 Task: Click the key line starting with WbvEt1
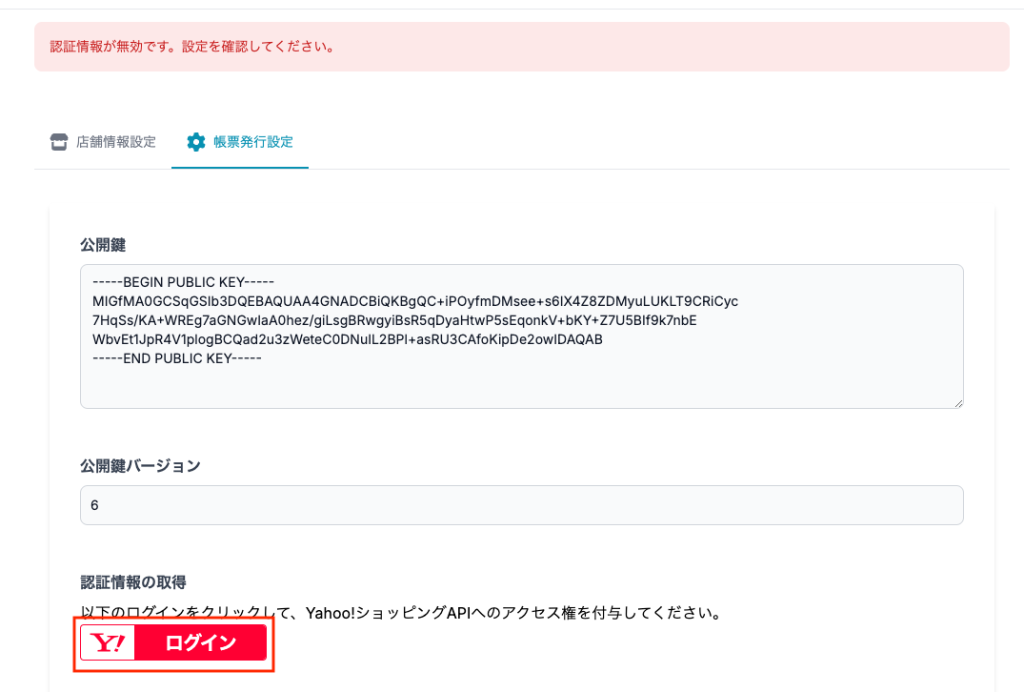347,339
